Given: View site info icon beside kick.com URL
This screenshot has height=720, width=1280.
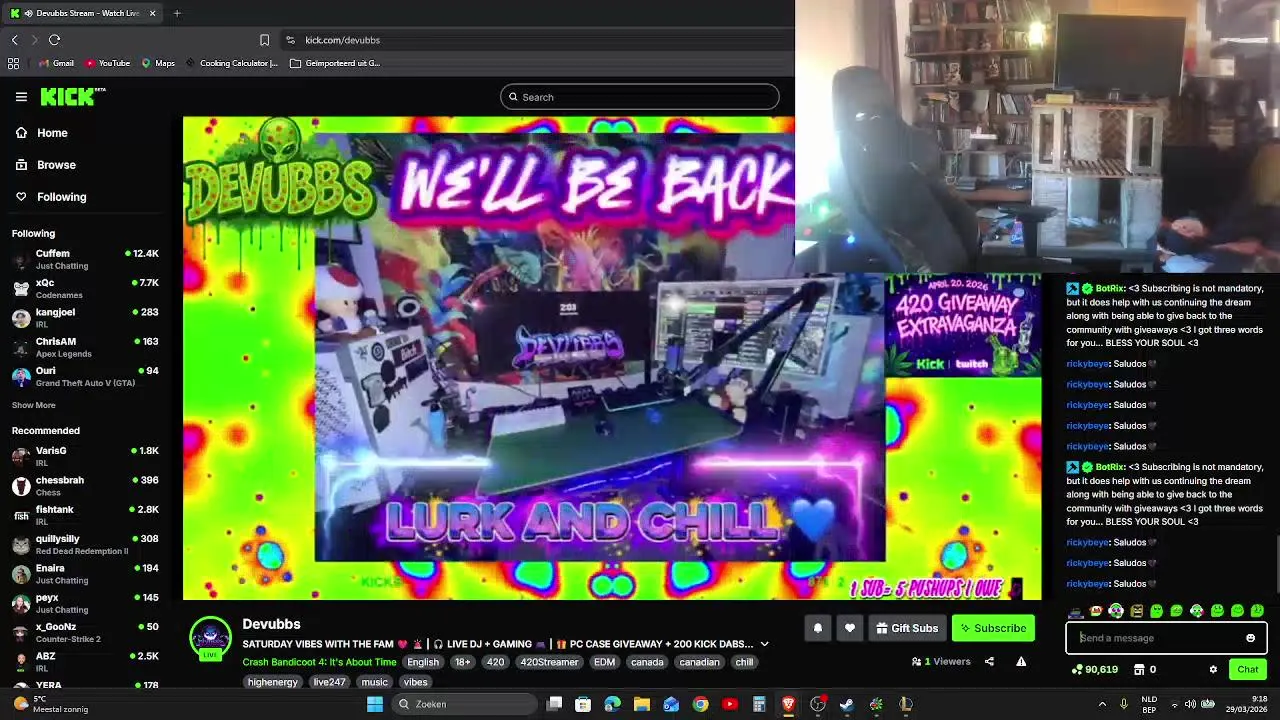Looking at the screenshot, I should point(290,40).
